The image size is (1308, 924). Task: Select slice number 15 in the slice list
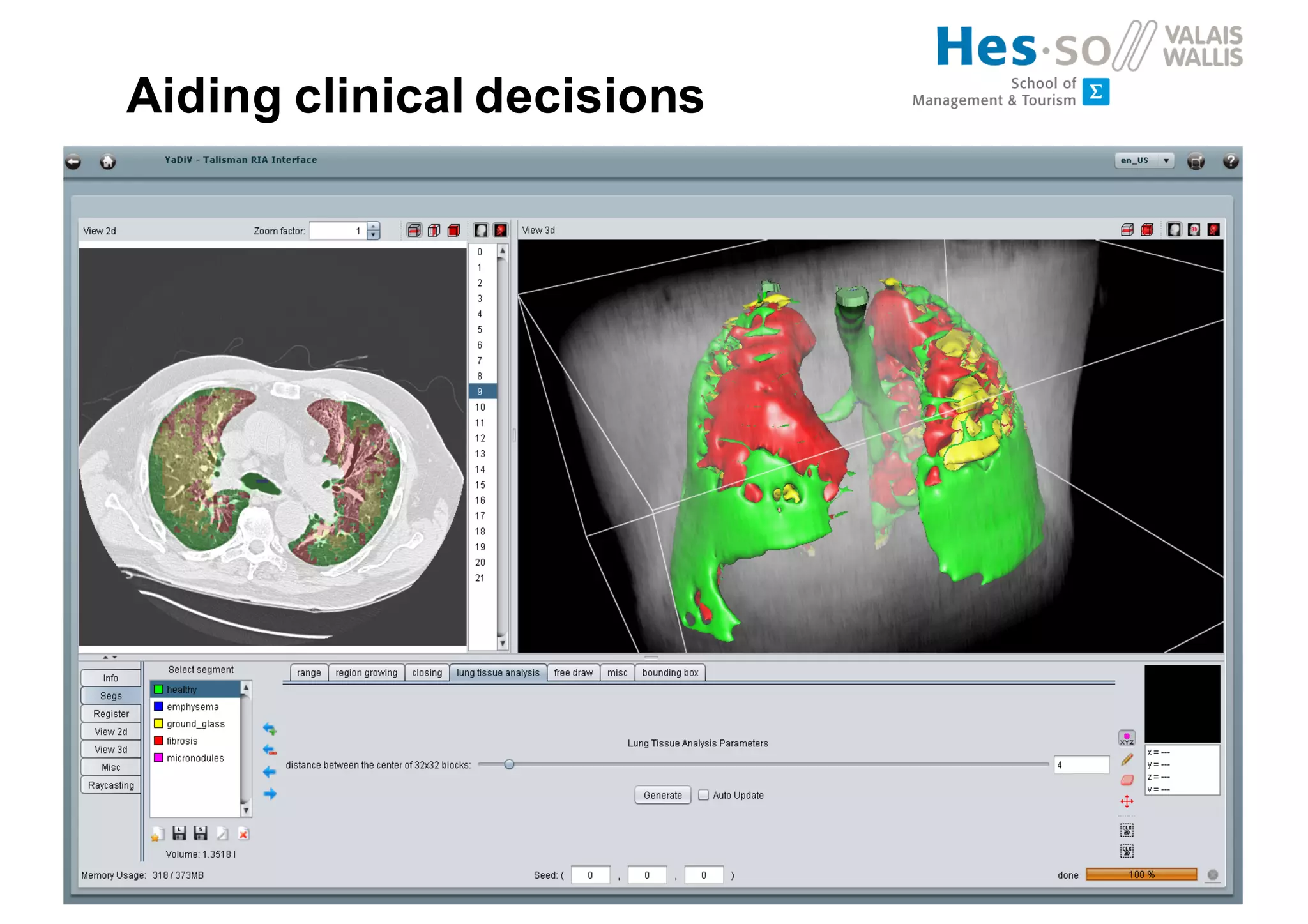pos(483,485)
